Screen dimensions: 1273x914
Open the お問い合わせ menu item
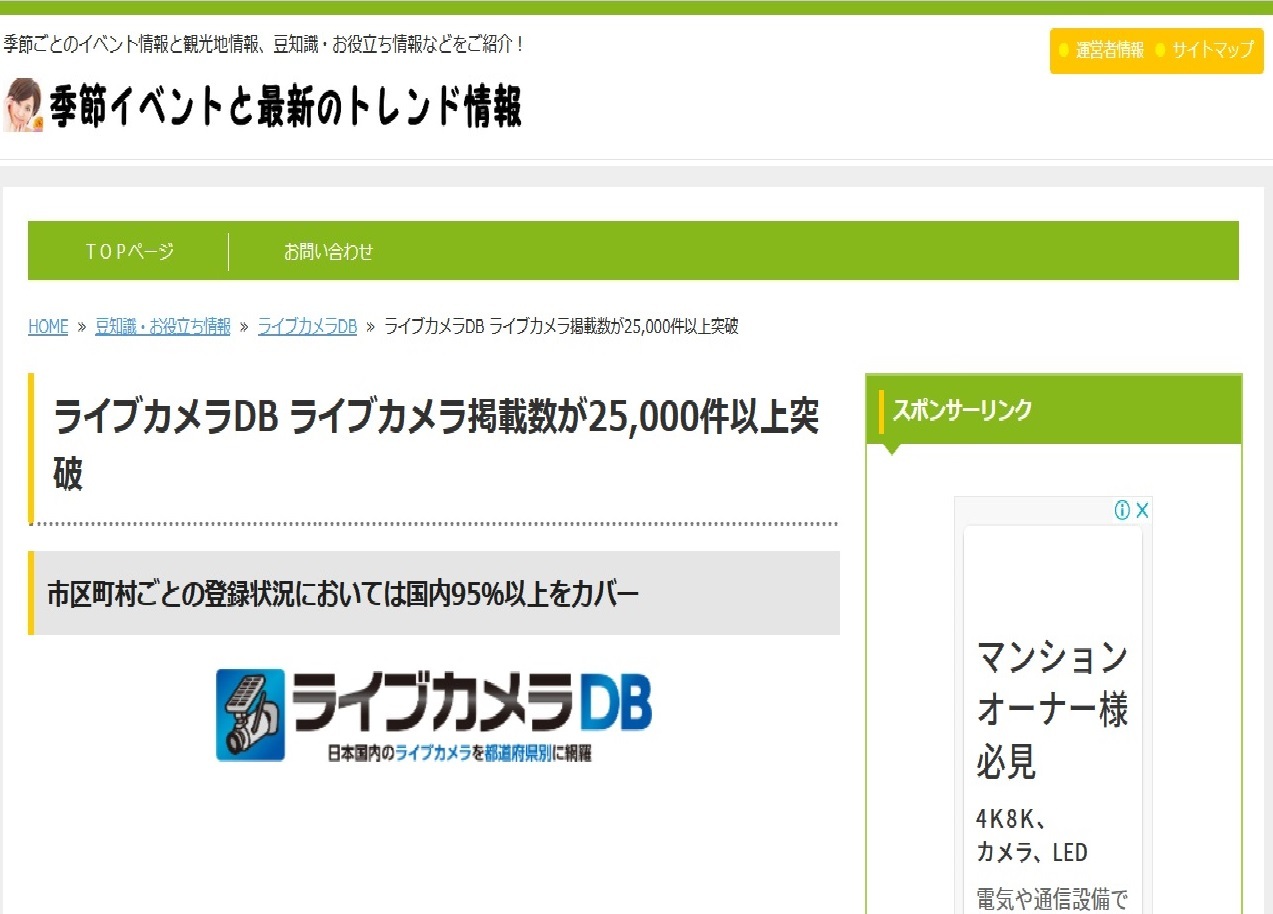(328, 252)
